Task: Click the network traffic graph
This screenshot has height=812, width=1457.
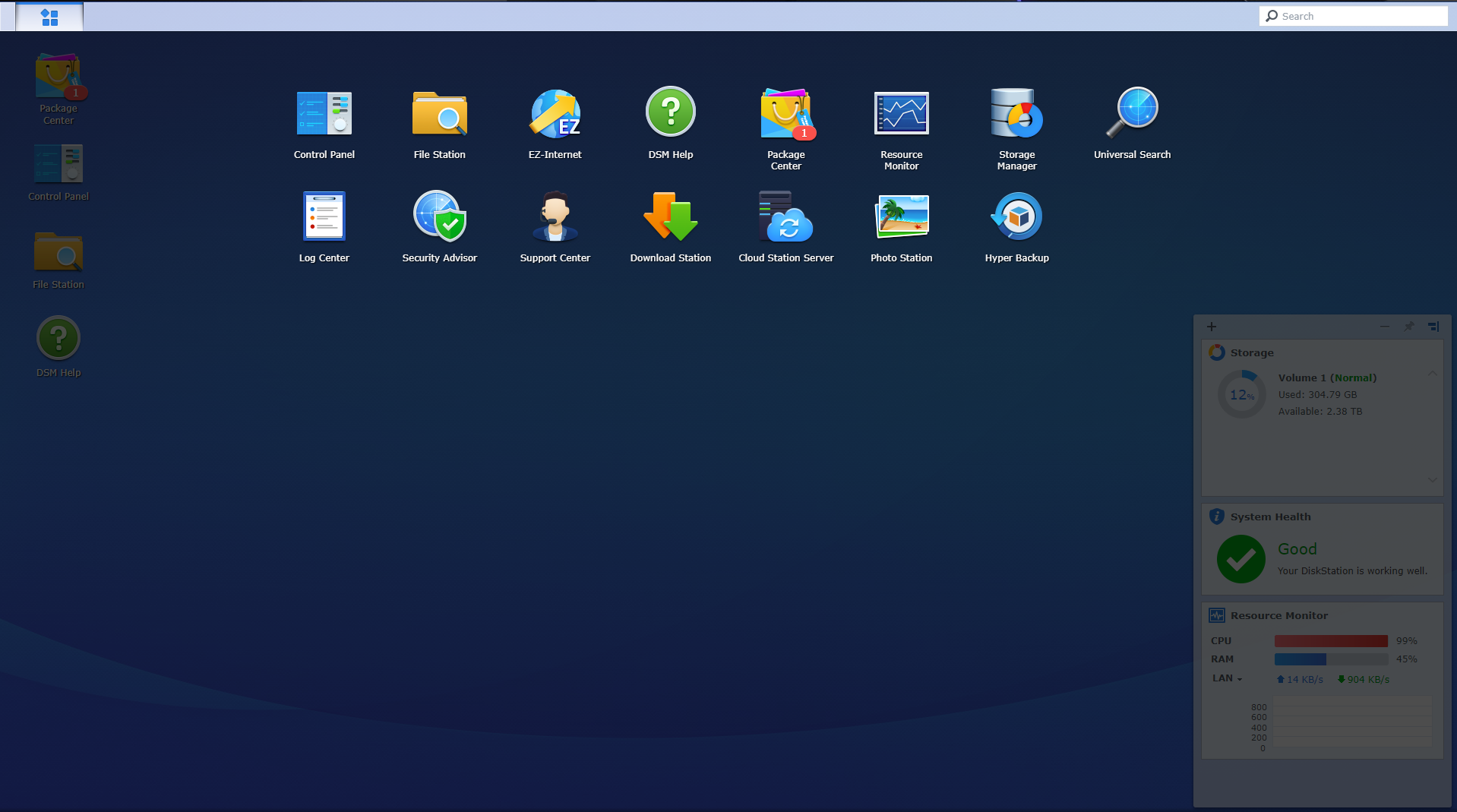Action: pyautogui.click(x=1353, y=723)
